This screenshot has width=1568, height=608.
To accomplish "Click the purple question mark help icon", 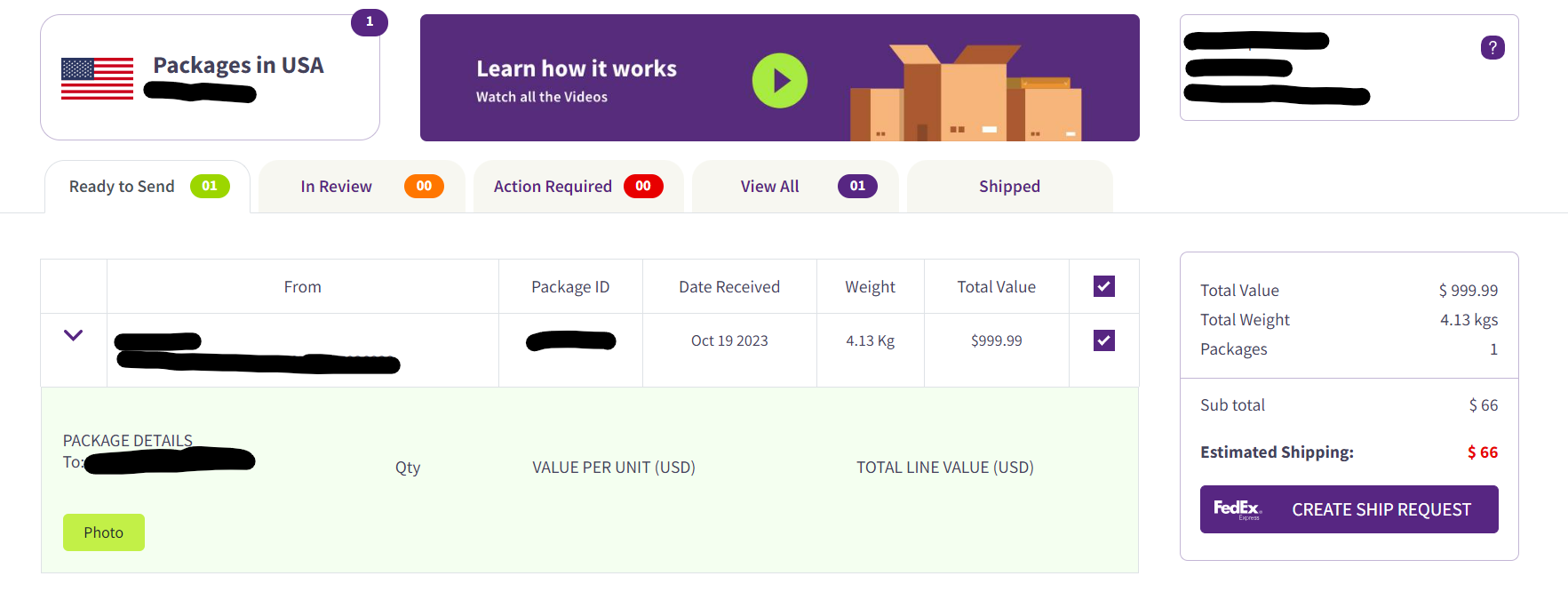I will click(1492, 47).
